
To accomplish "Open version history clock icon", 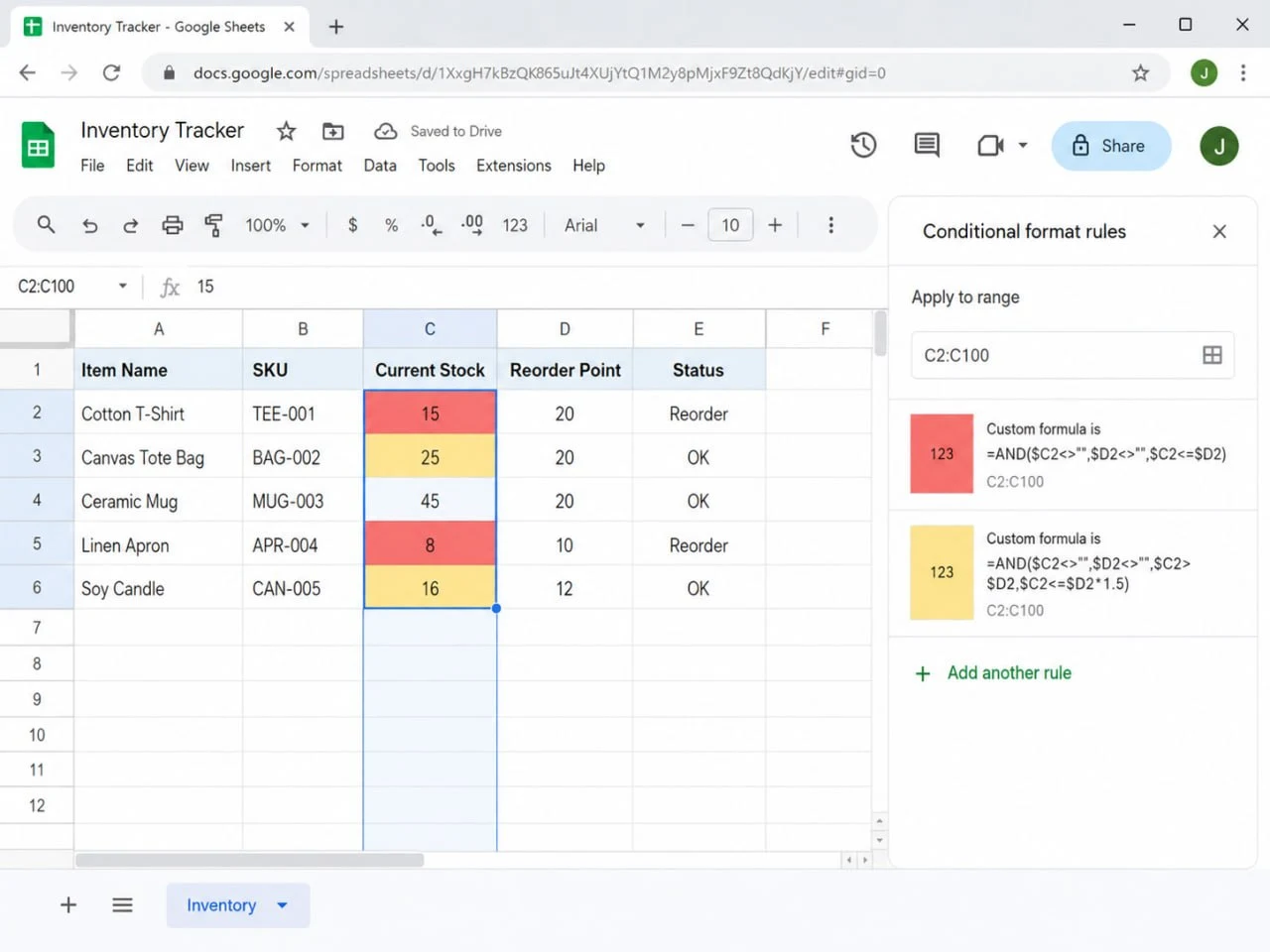I will [863, 146].
